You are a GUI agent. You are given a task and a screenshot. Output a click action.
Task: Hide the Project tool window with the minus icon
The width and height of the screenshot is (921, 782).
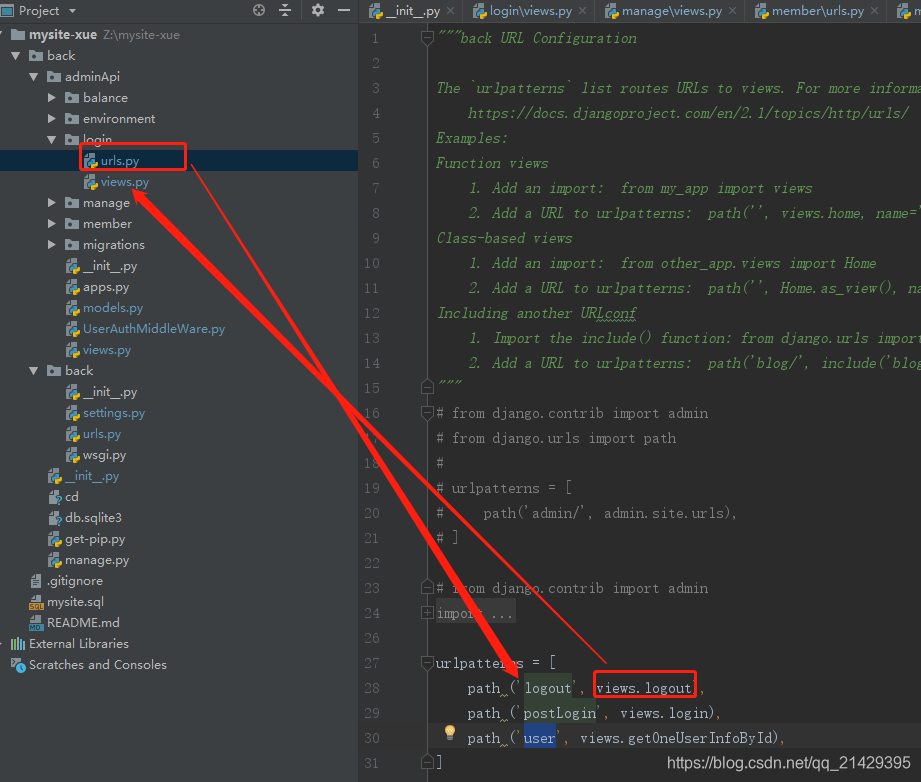[x=342, y=10]
